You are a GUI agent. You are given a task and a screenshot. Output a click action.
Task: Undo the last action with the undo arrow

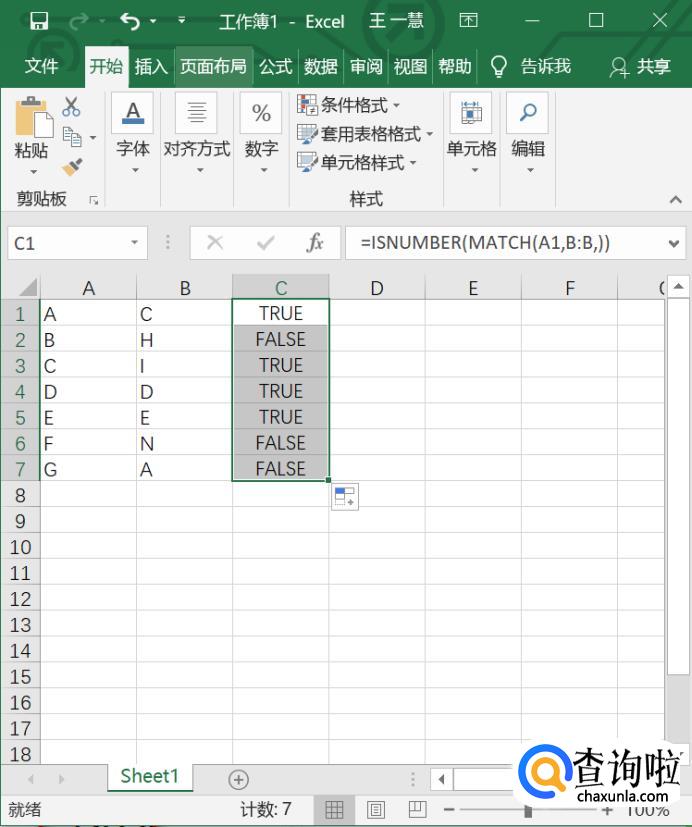click(130, 21)
